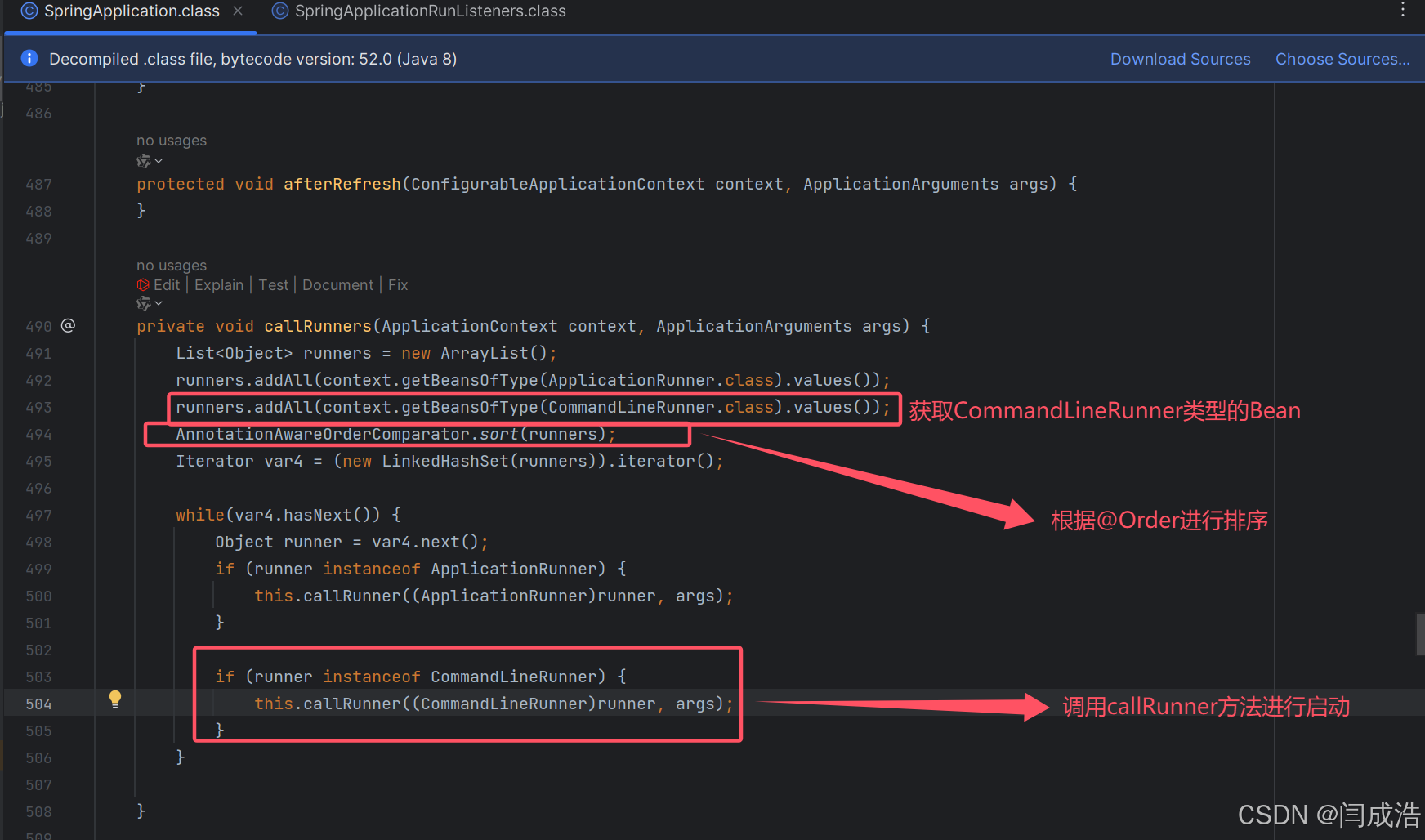
Task: Click the Choose Sources... link
Action: (1342, 58)
